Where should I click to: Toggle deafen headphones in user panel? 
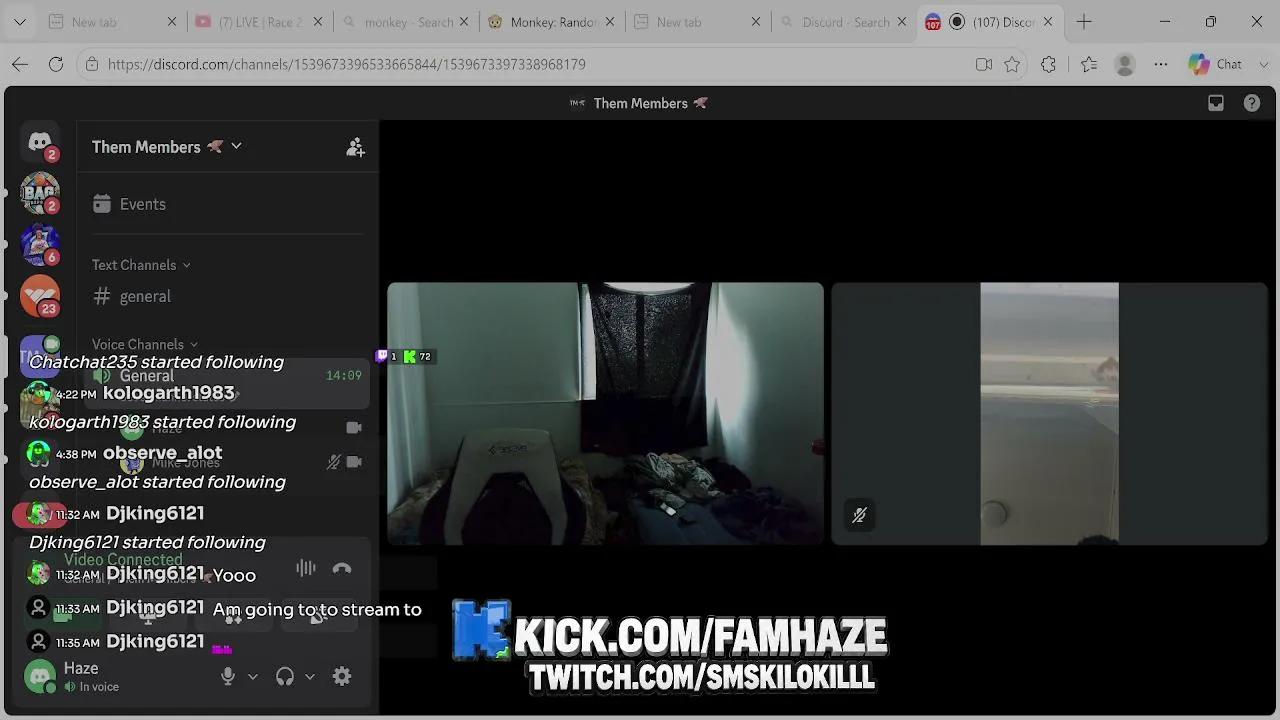285,677
